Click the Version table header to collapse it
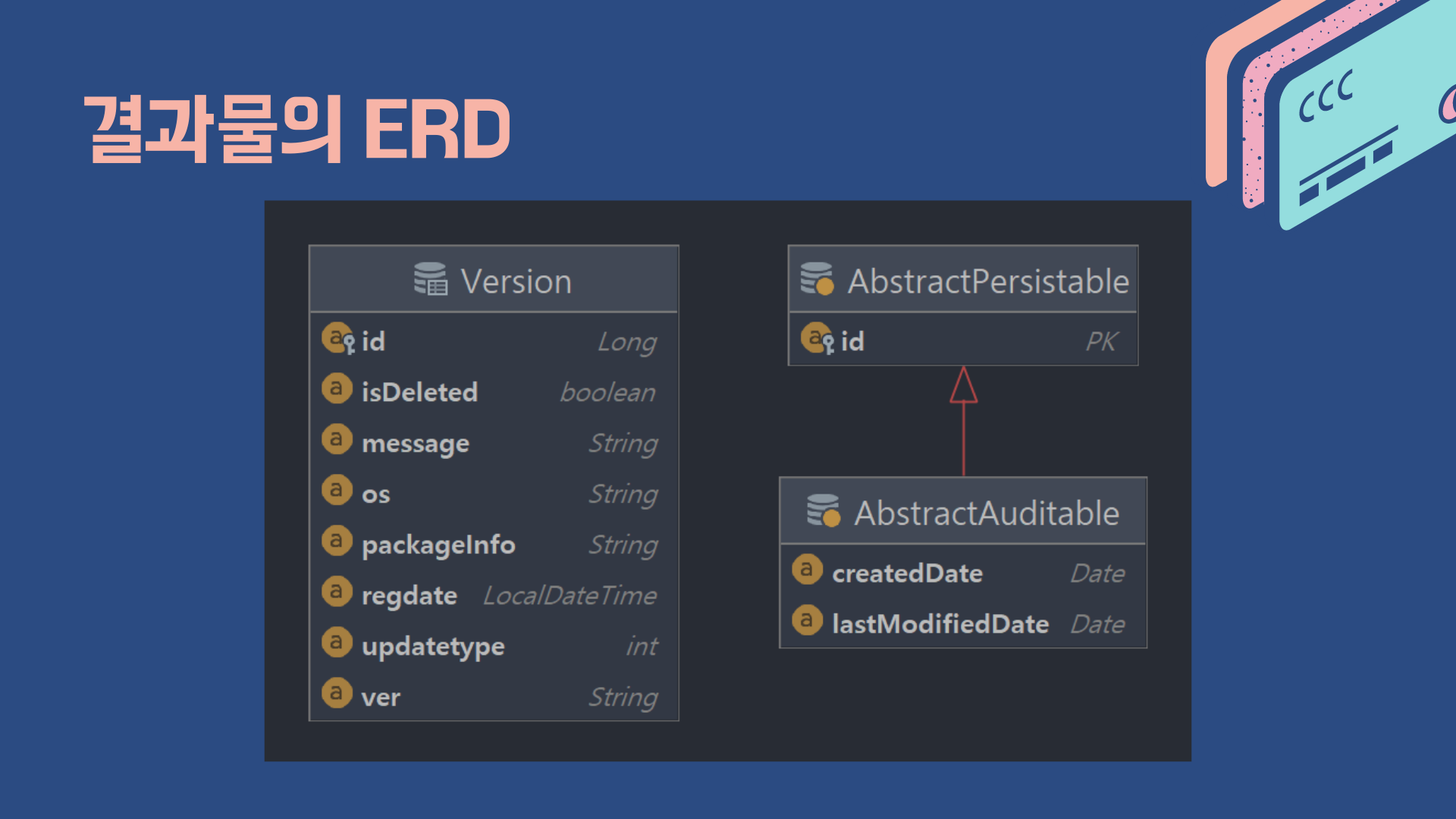Viewport: 1456px width, 819px height. (517, 280)
